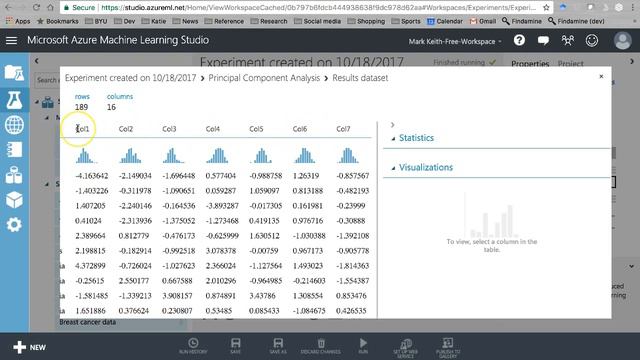The width and height of the screenshot is (640, 360).
Task: Open the Web Services globe icon
Action: click(14, 125)
